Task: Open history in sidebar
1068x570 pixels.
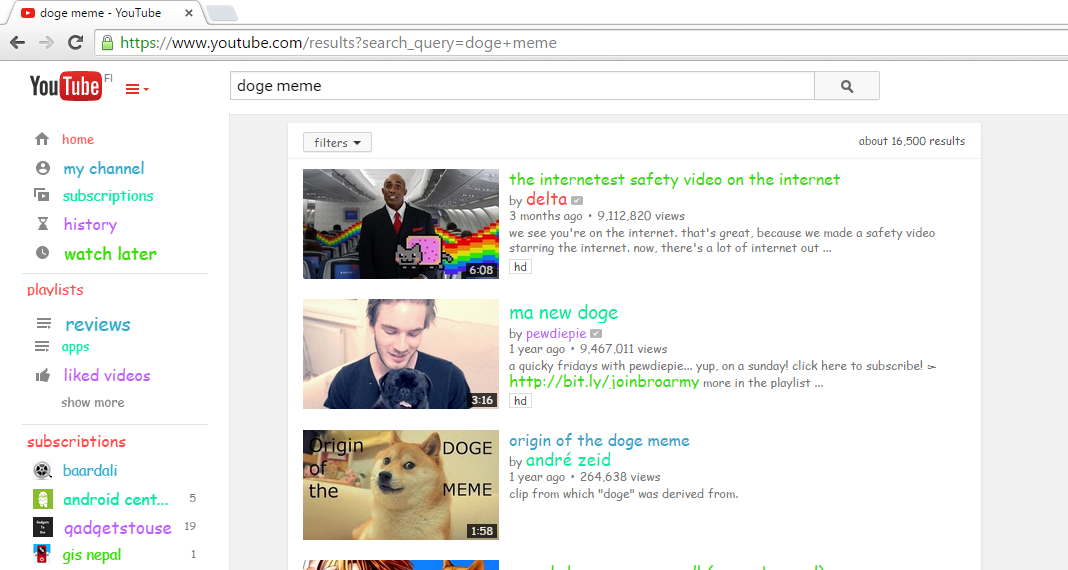Action: tap(90, 224)
